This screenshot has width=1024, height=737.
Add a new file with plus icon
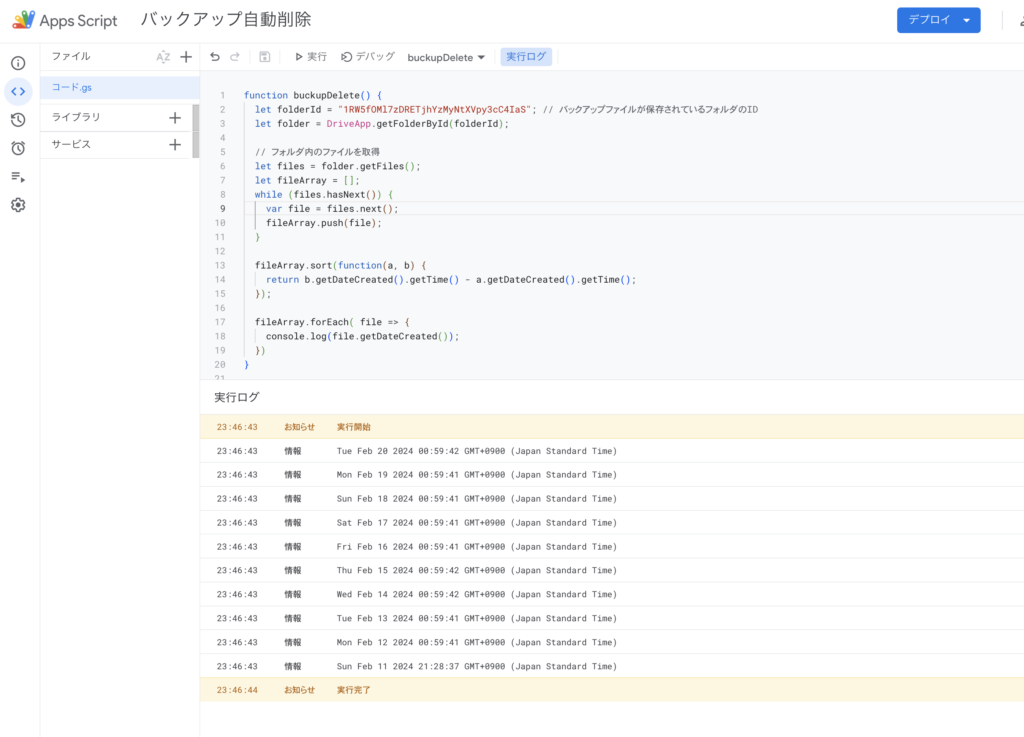click(x=186, y=57)
